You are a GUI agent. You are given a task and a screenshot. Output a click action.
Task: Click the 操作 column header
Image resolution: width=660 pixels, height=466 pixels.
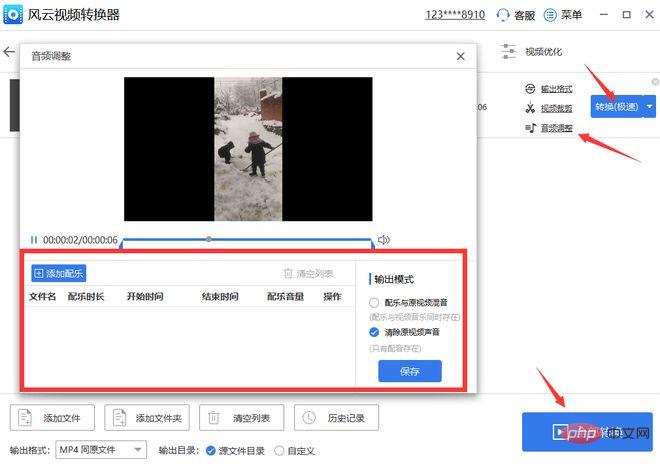[332, 297]
